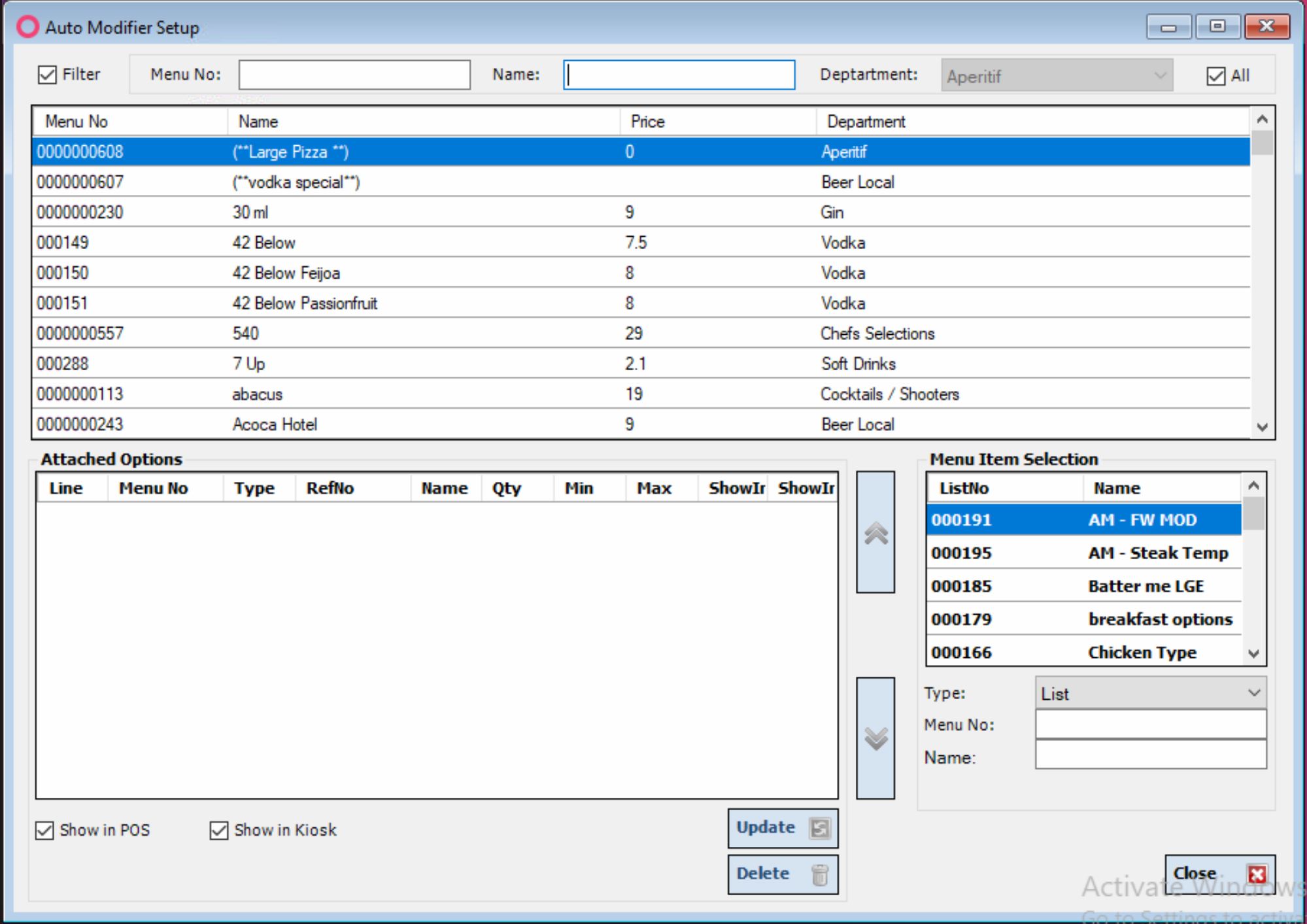Click the Menu No filter input field
This screenshot has width=1307, height=924.
tap(354, 75)
